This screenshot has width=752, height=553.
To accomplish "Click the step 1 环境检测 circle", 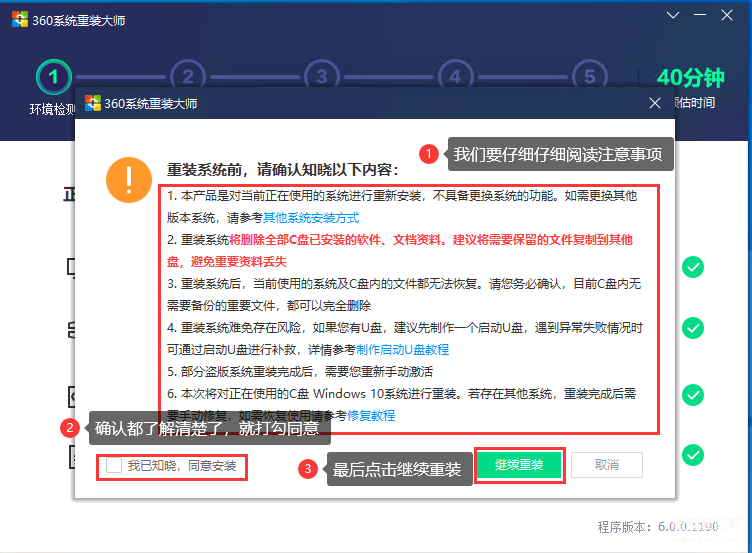I will (54, 77).
